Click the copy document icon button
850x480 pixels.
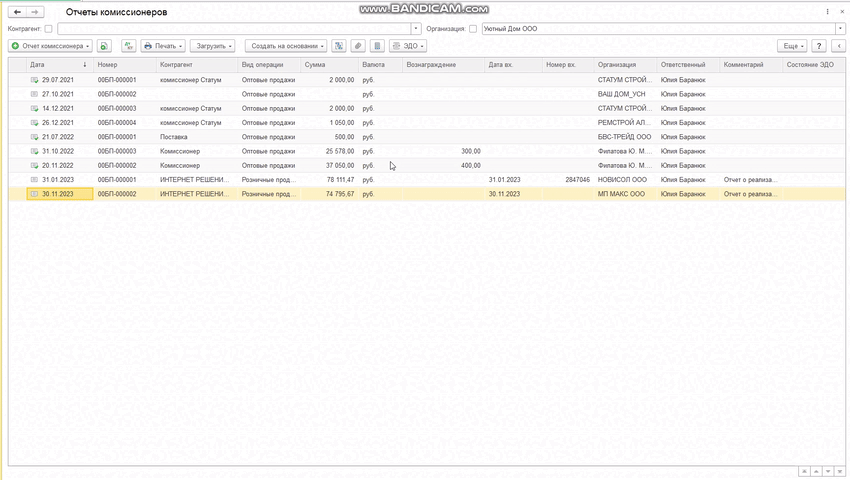point(104,46)
